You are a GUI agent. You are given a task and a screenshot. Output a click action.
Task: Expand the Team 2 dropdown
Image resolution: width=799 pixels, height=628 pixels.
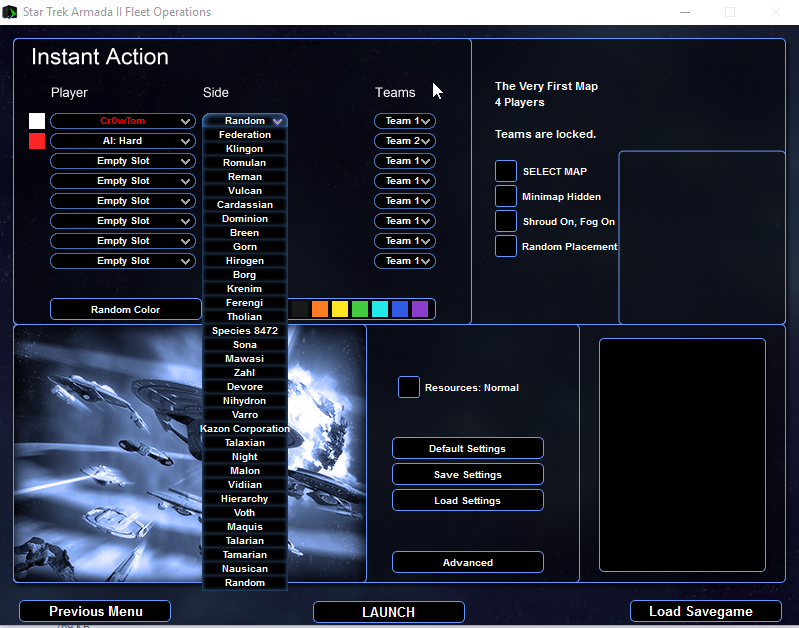tap(405, 141)
